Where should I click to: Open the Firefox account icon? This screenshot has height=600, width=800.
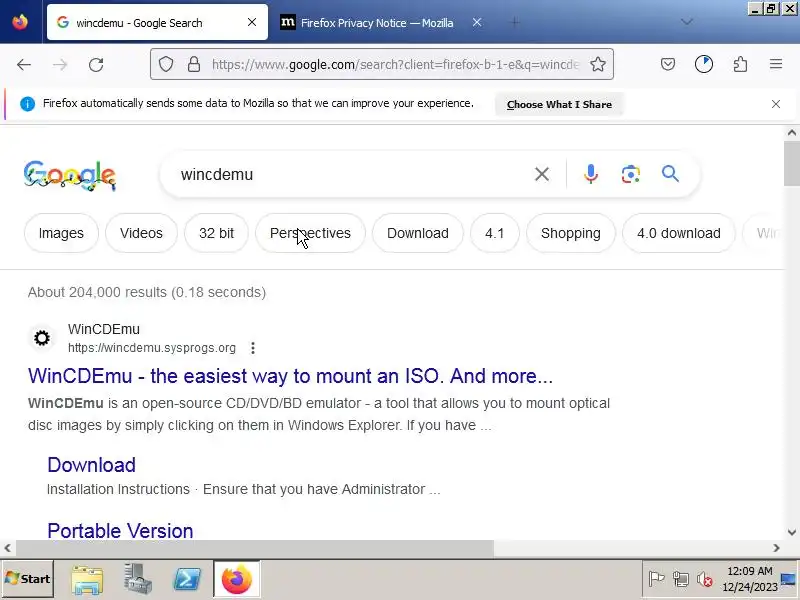pyautogui.click(x=704, y=64)
